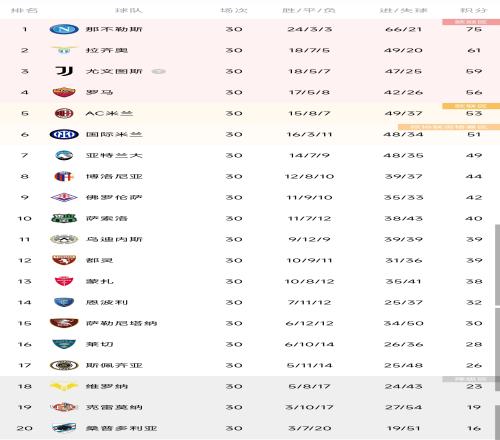Image resolution: width=500 pixels, height=440 pixels.
Task: Select the 佛罗伦萨 team name
Action: pos(114,197)
